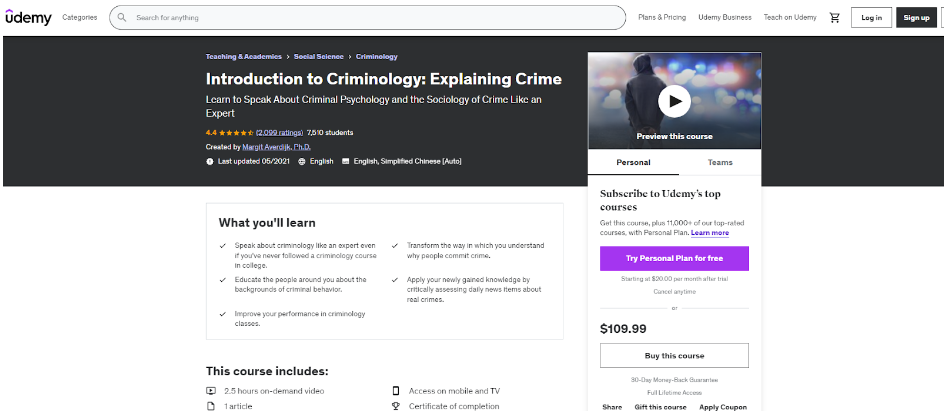Click '2.5 hours on-demand video' text
This screenshot has width=946, height=416.
[x=274, y=391]
